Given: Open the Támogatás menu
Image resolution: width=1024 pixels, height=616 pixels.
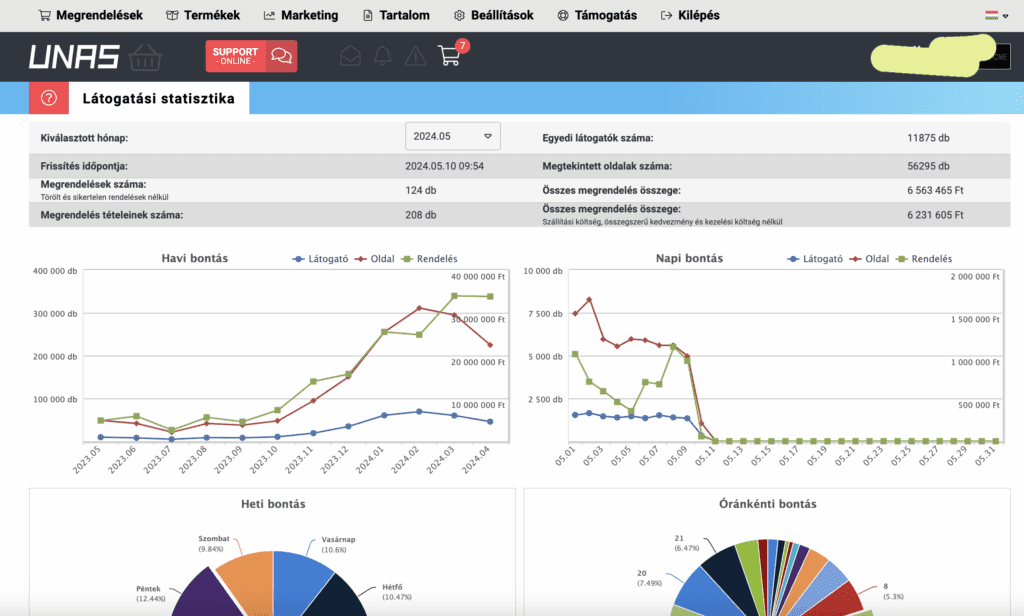Looking at the screenshot, I should point(597,15).
